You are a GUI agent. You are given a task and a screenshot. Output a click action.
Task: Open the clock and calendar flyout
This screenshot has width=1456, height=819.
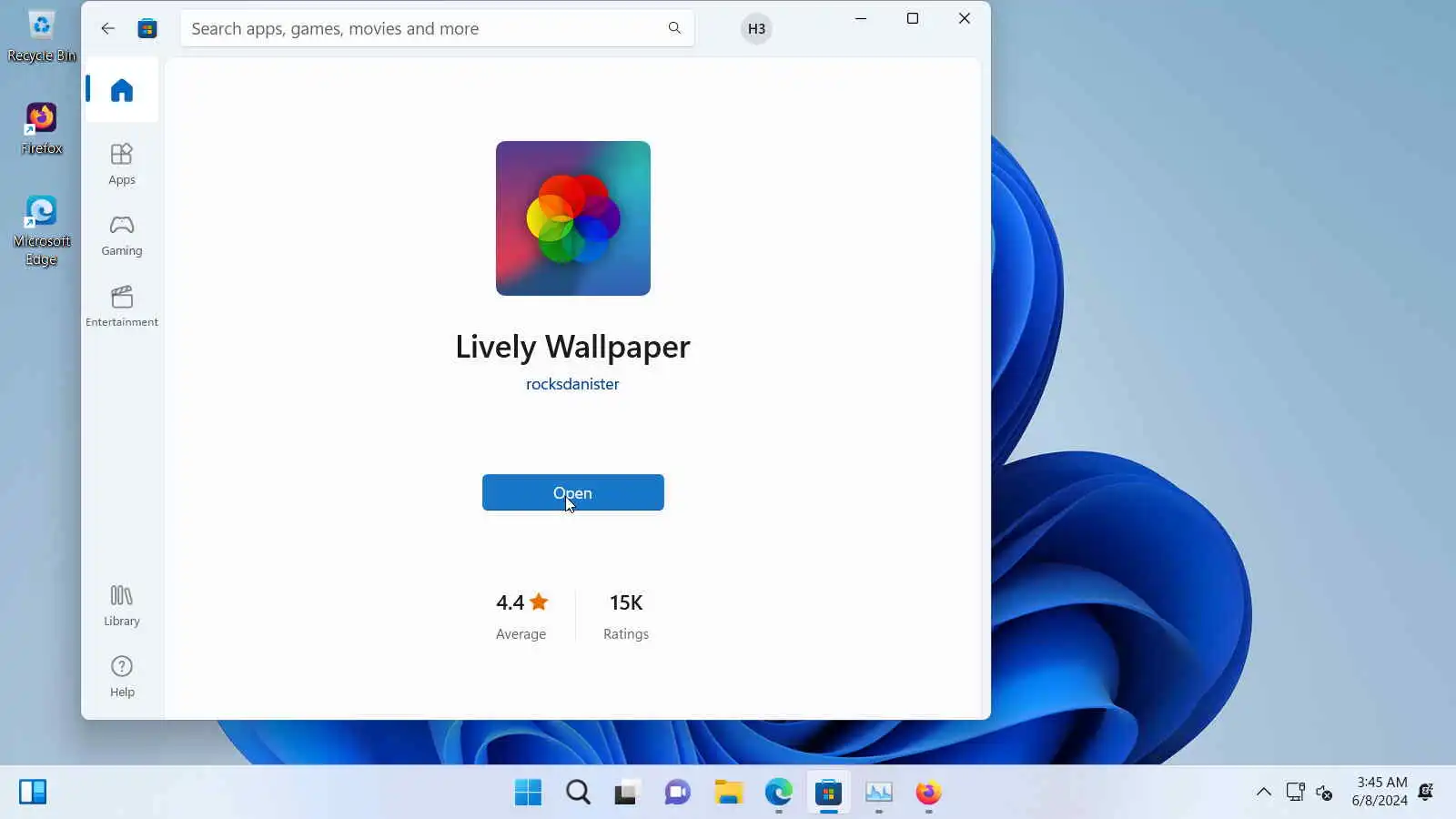point(1380,792)
